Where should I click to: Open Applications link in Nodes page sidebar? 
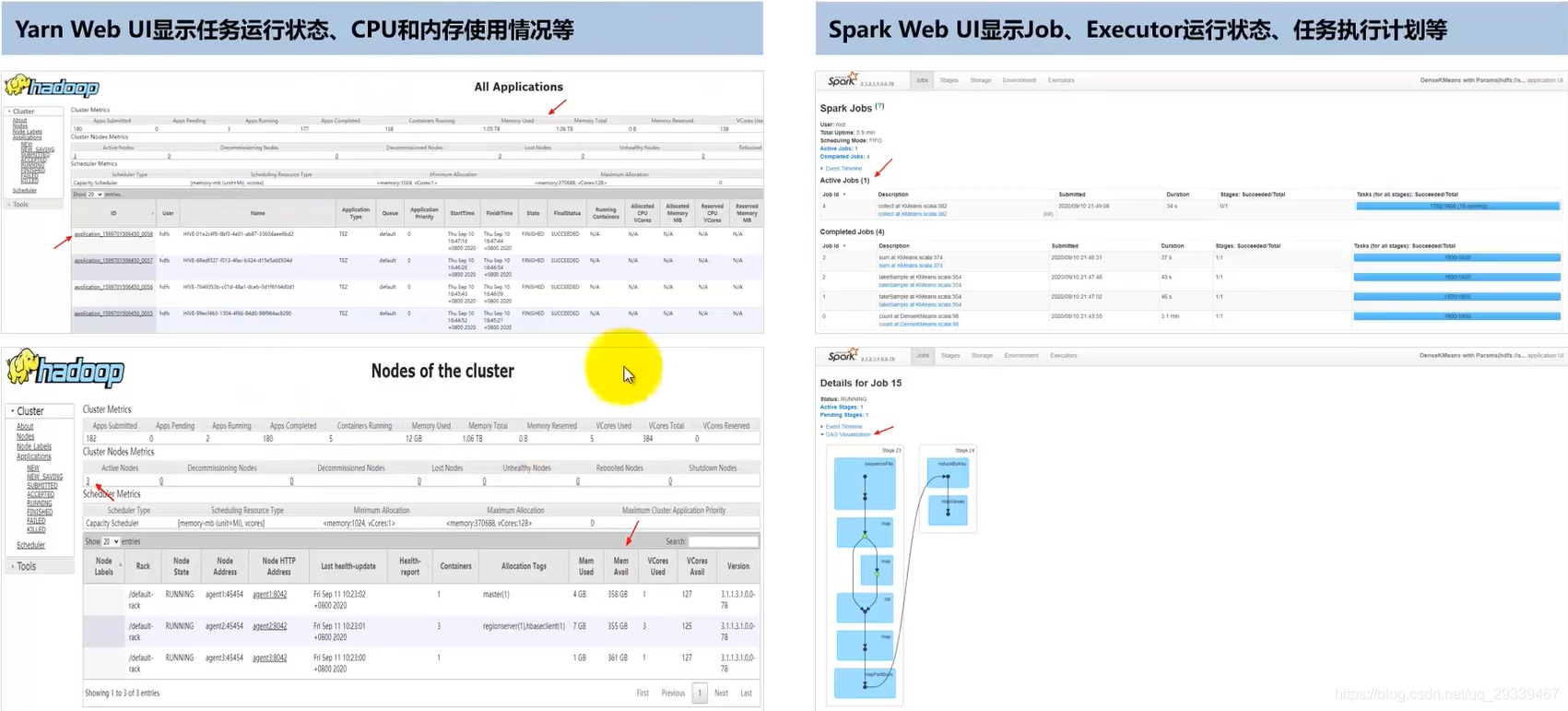pyautogui.click(x=34, y=456)
